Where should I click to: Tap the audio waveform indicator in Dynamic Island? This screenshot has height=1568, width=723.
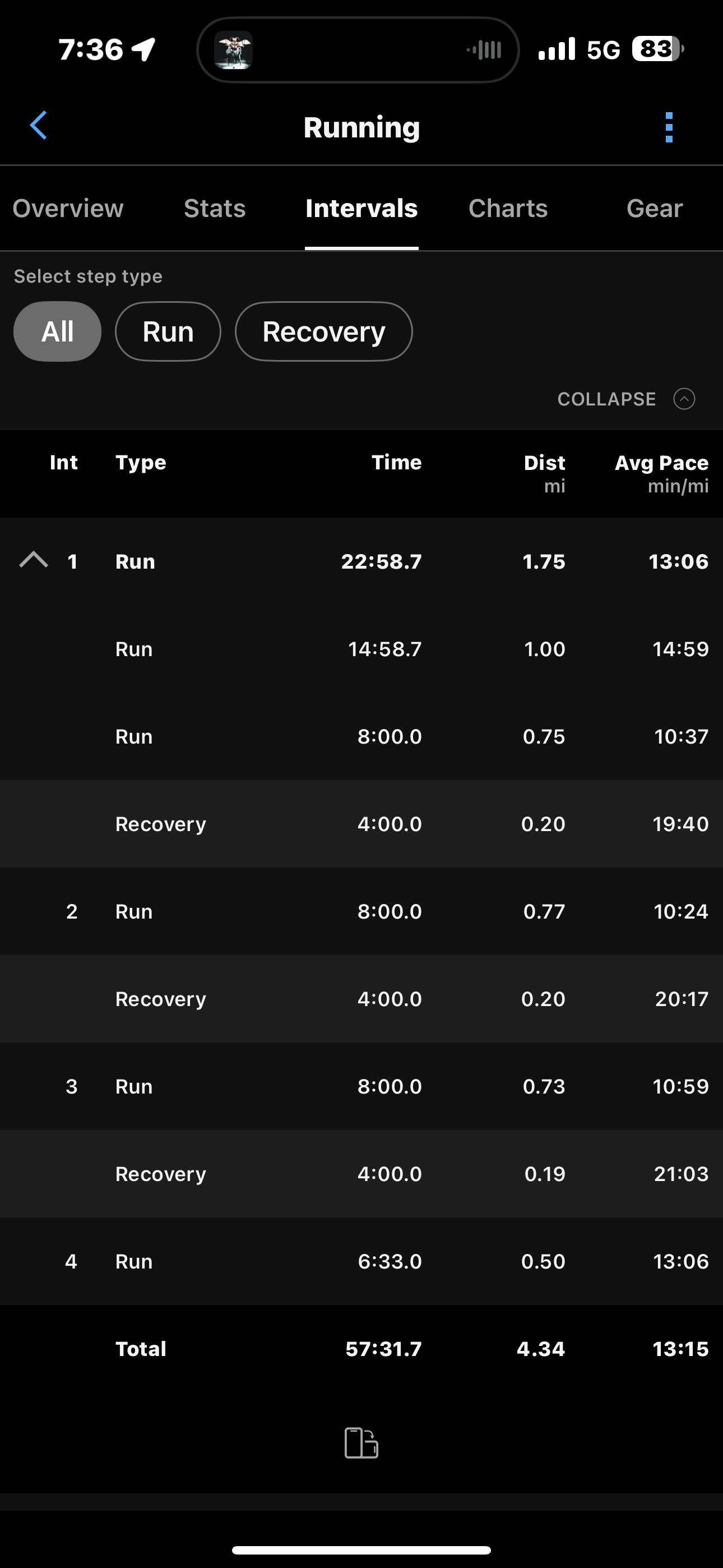[484, 50]
